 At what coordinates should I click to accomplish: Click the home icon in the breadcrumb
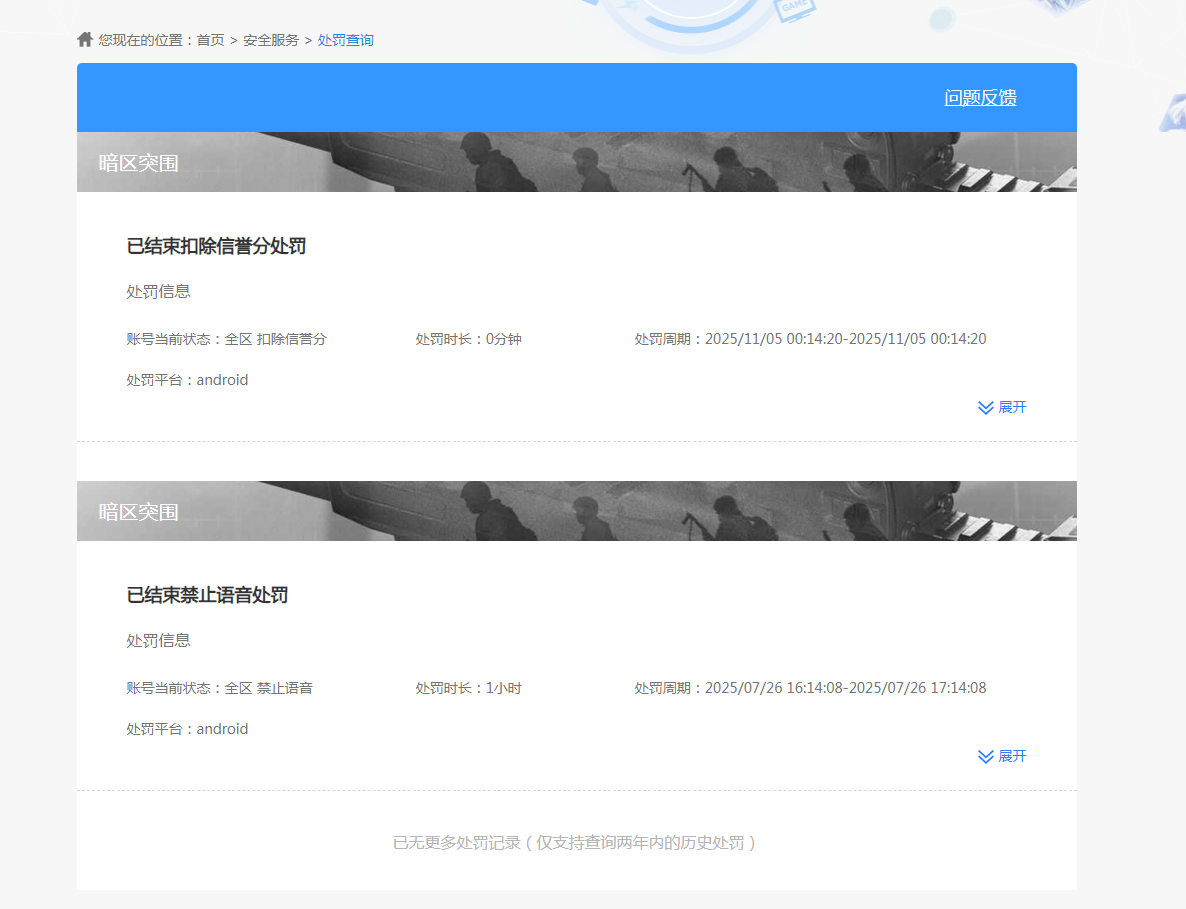click(x=84, y=39)
